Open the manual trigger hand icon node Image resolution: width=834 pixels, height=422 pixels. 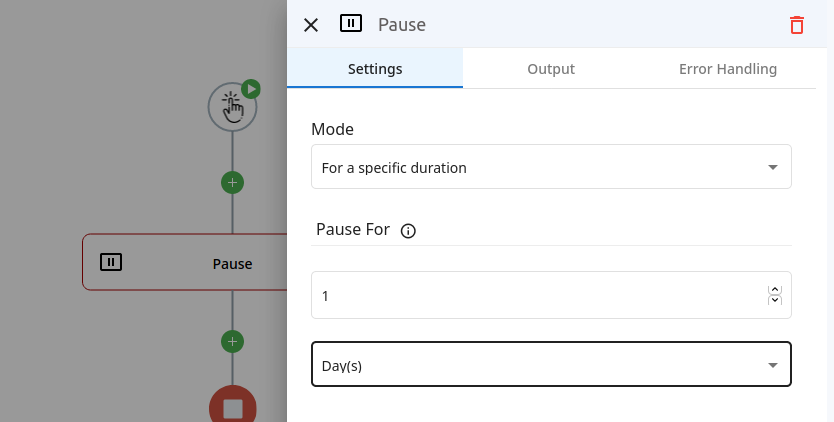click(x=232, y=107)
